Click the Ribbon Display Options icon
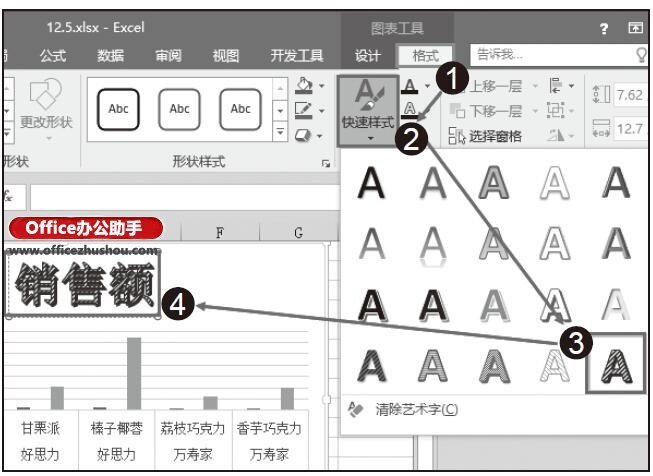This screenshot has width=653, height=476. click(x=635, y=28)
